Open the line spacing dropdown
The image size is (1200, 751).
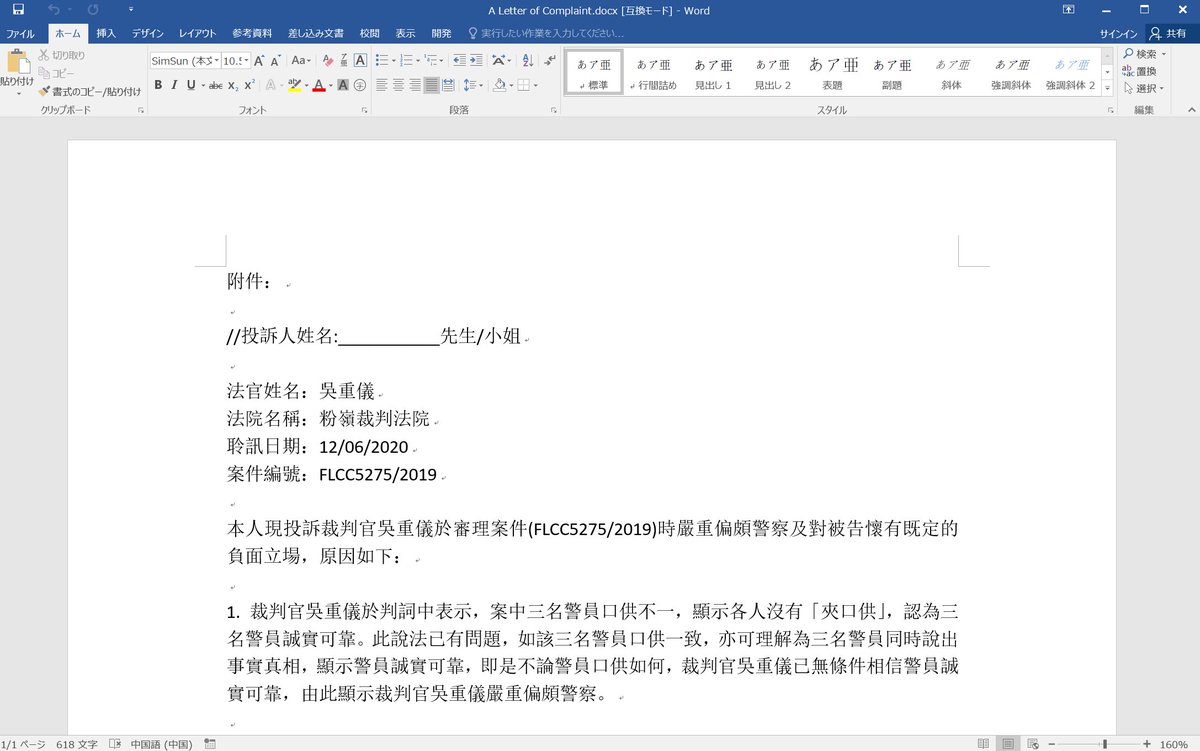(x=473, y=85)
